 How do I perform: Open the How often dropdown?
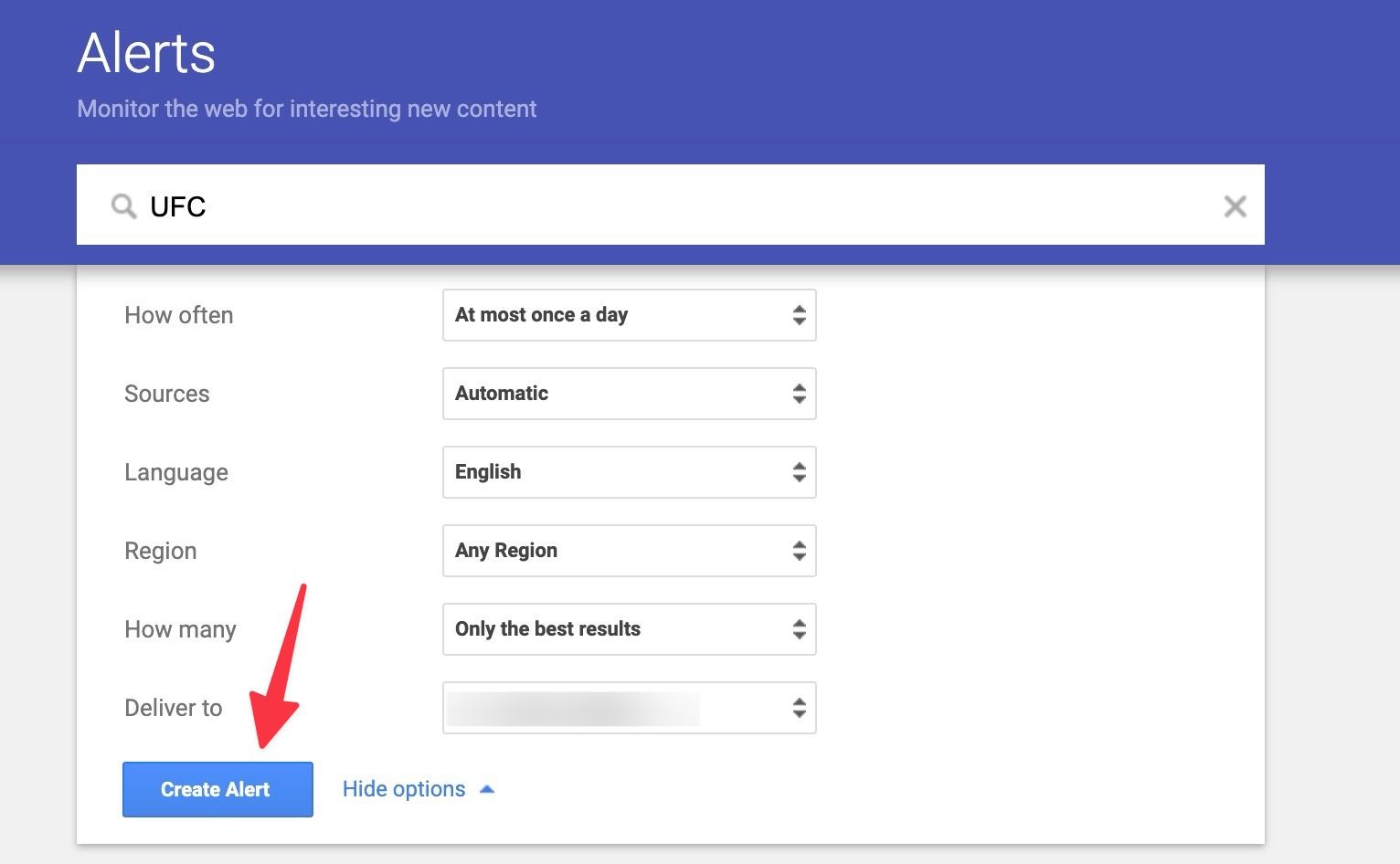pyautogui.click(x=630, y=315)
